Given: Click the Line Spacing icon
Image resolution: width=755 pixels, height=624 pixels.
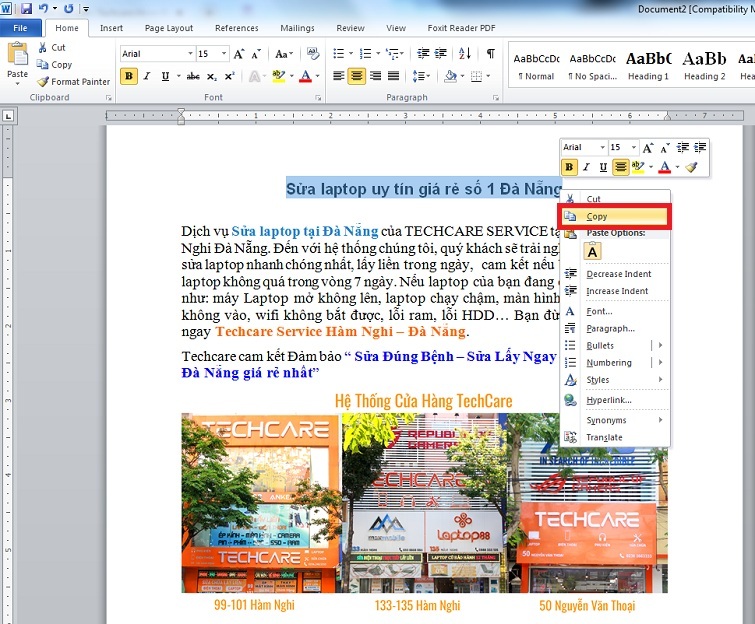Looking at the screenshot, I should point(418,76).
